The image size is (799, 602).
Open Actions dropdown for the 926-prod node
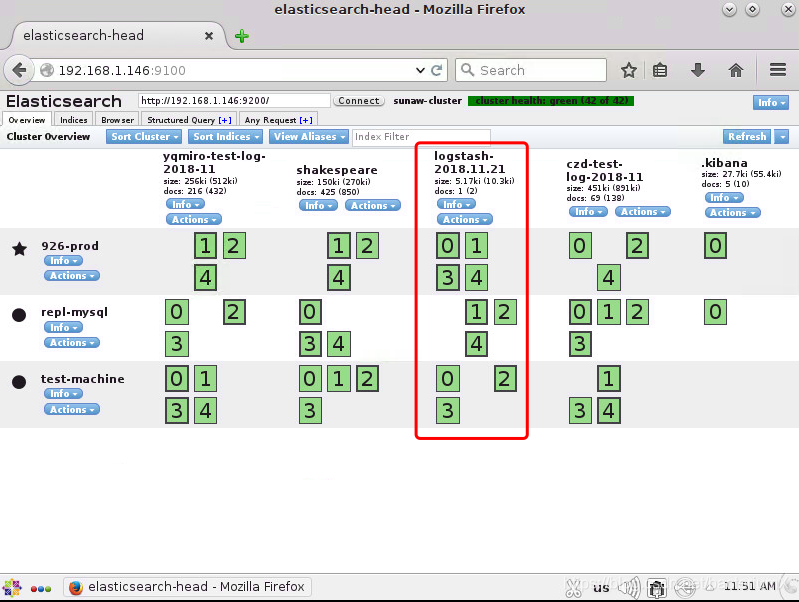coord(72,276)
